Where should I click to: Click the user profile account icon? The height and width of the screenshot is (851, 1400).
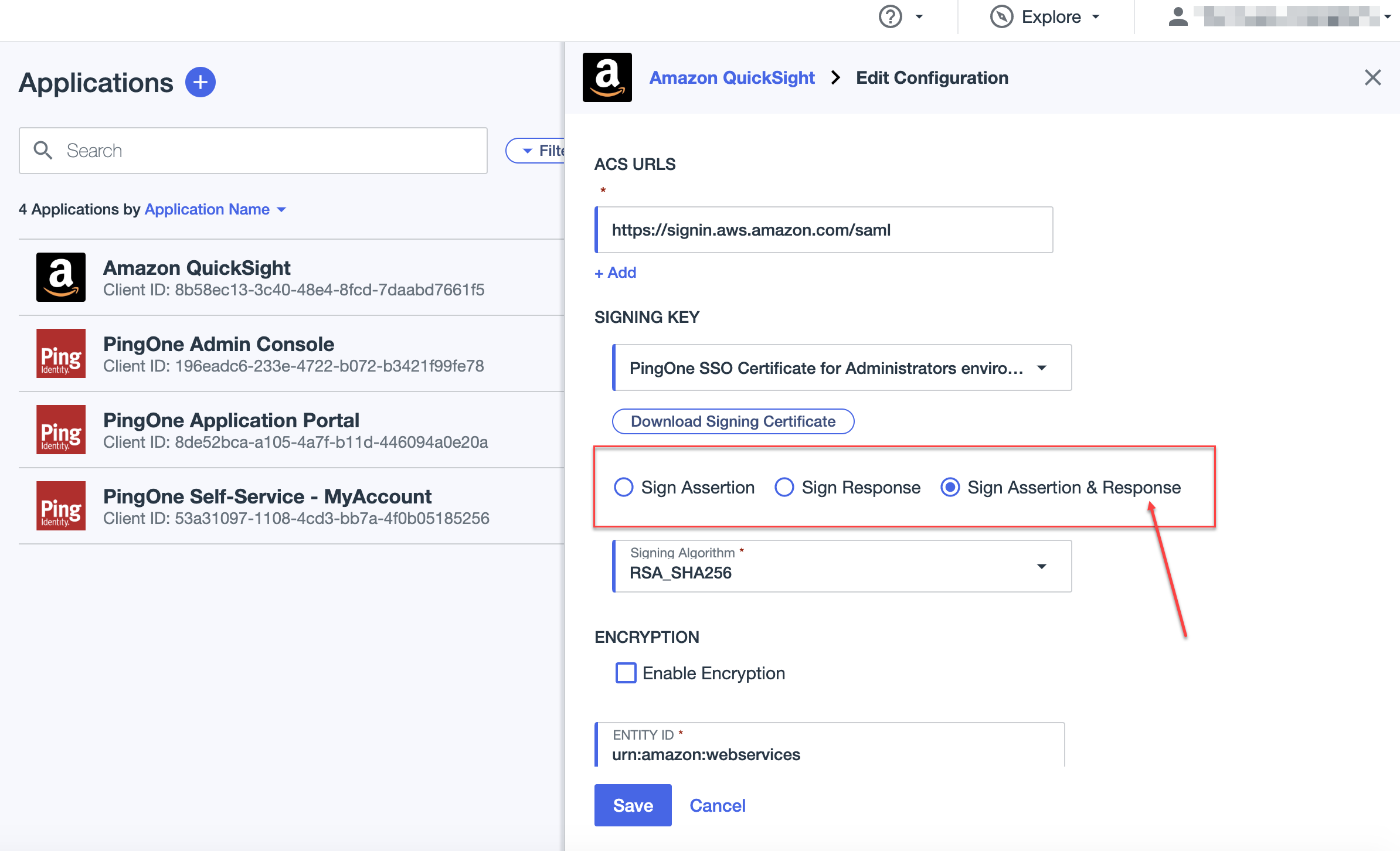[x=1178, y=17]
